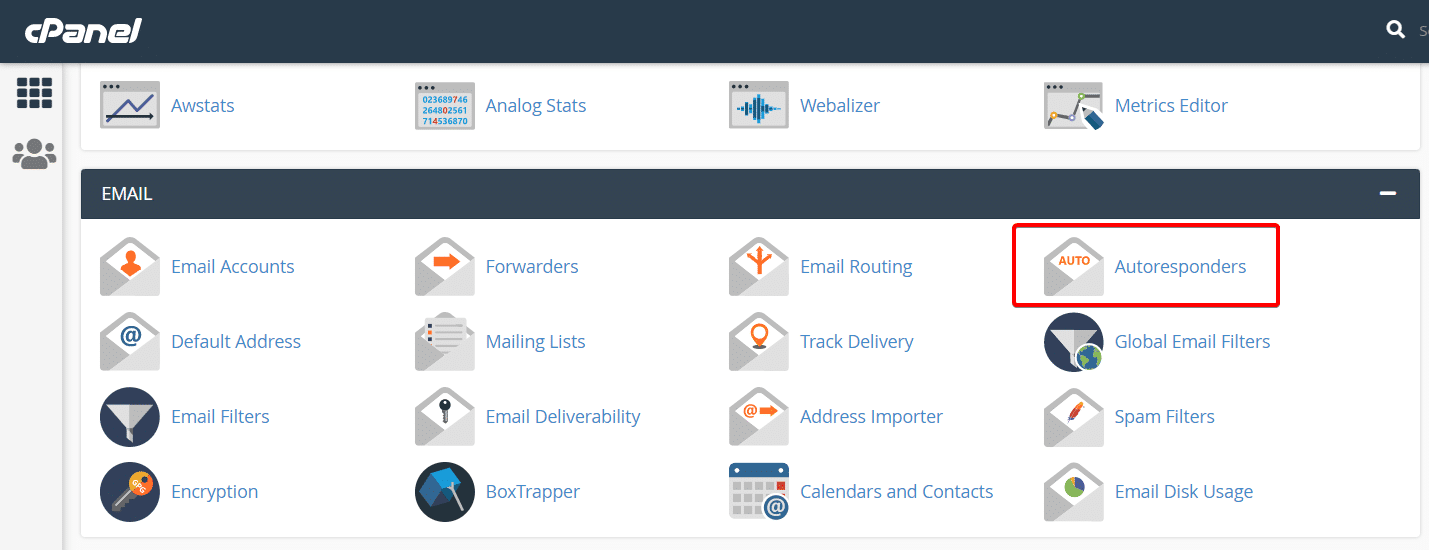1429x550 pixels.
Task: Collapse the EMAIL section with minus button
Action: point(1387,194)
